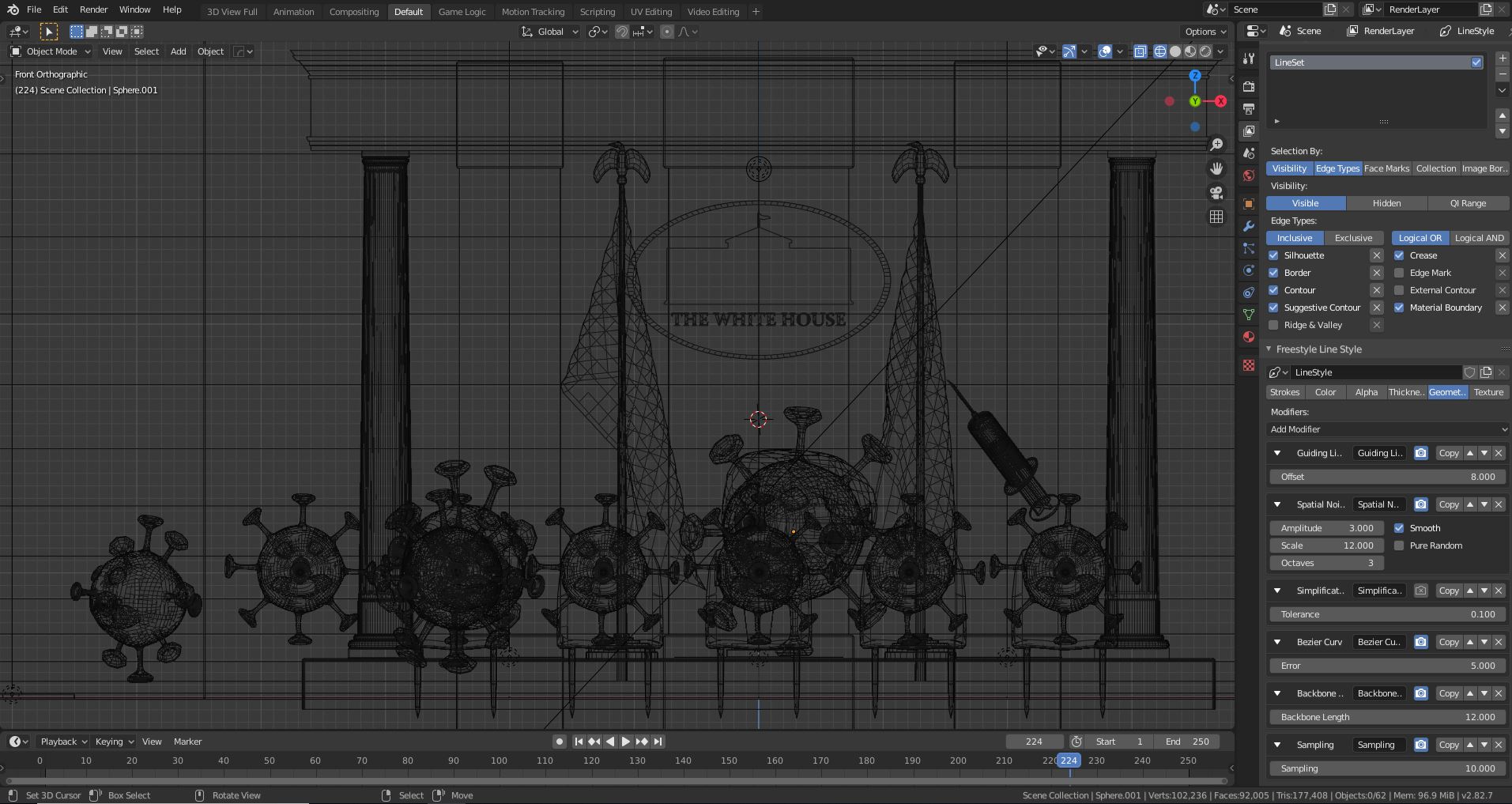Switch to the Animation workspace tab
1512x804 pixels.
(293, 12)
